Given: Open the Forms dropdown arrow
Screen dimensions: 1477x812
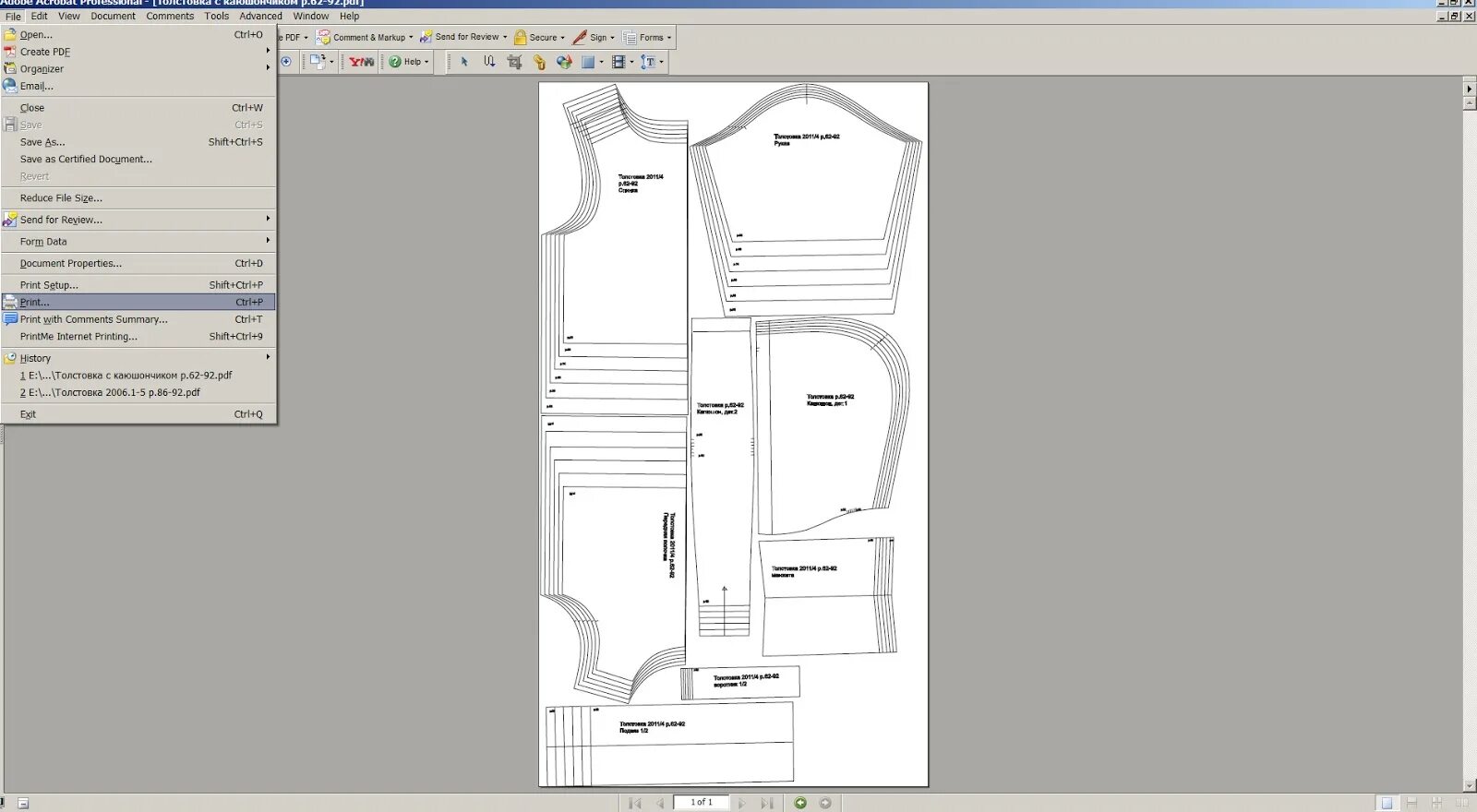Looking at the screenshot, I should 668,38.
